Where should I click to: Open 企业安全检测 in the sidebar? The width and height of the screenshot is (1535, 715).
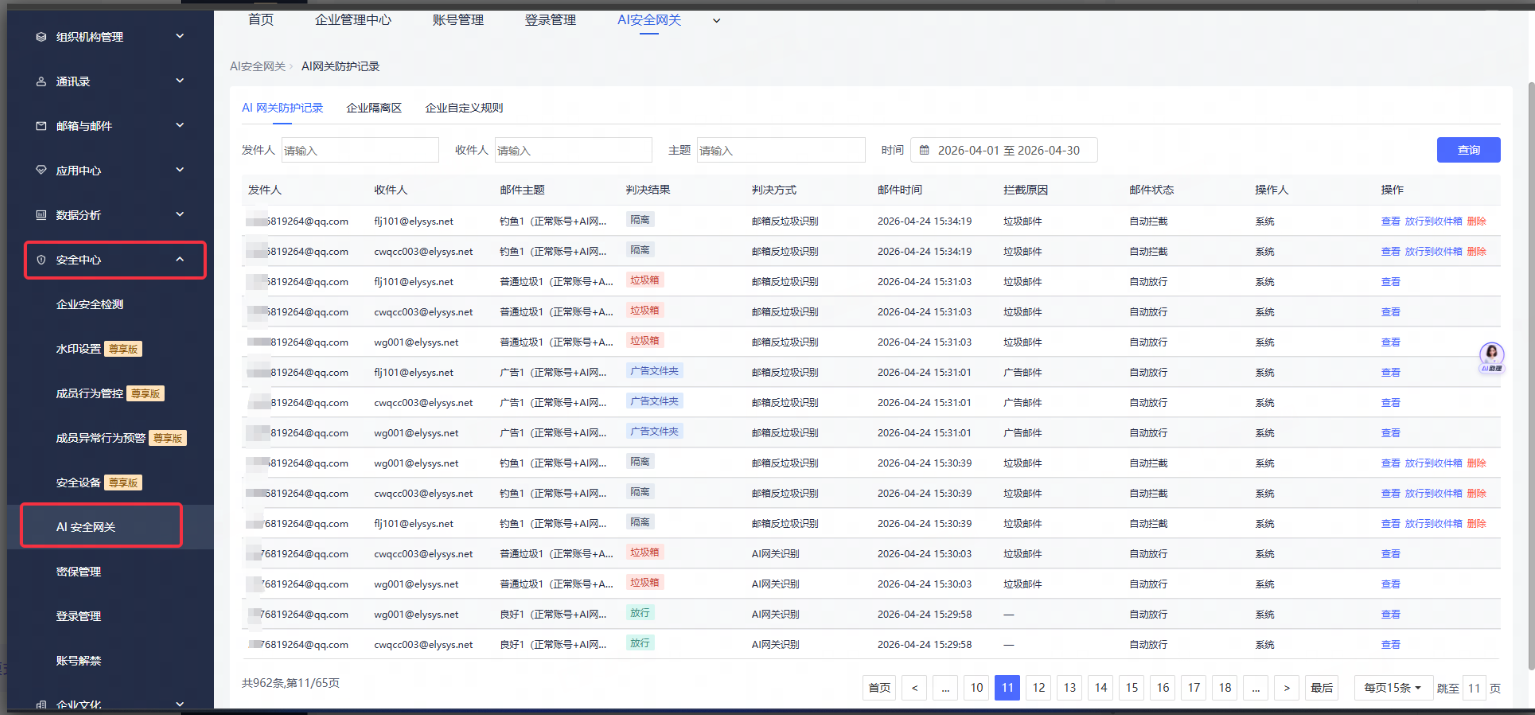(x=90, y=304)
